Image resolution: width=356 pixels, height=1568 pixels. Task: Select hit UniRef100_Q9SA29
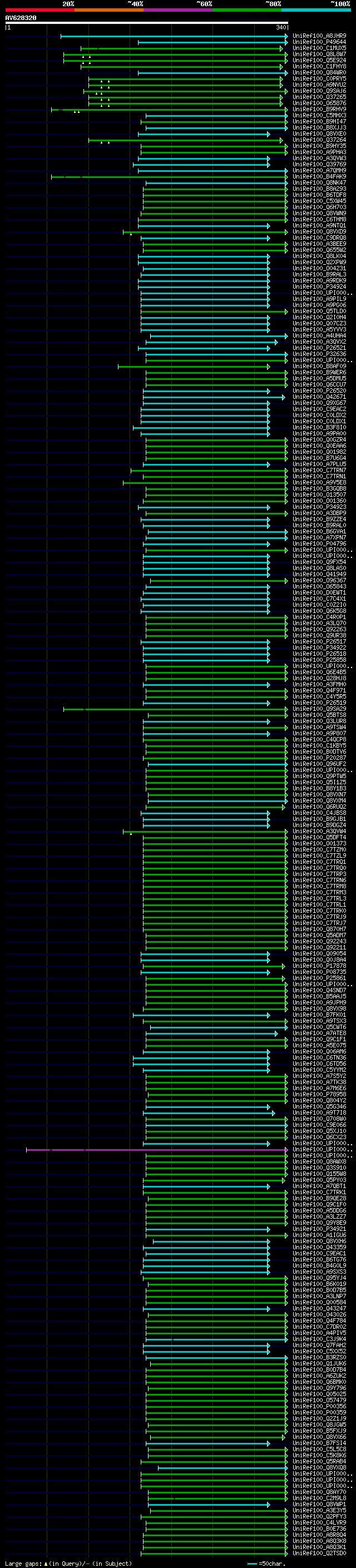point(319,709)
